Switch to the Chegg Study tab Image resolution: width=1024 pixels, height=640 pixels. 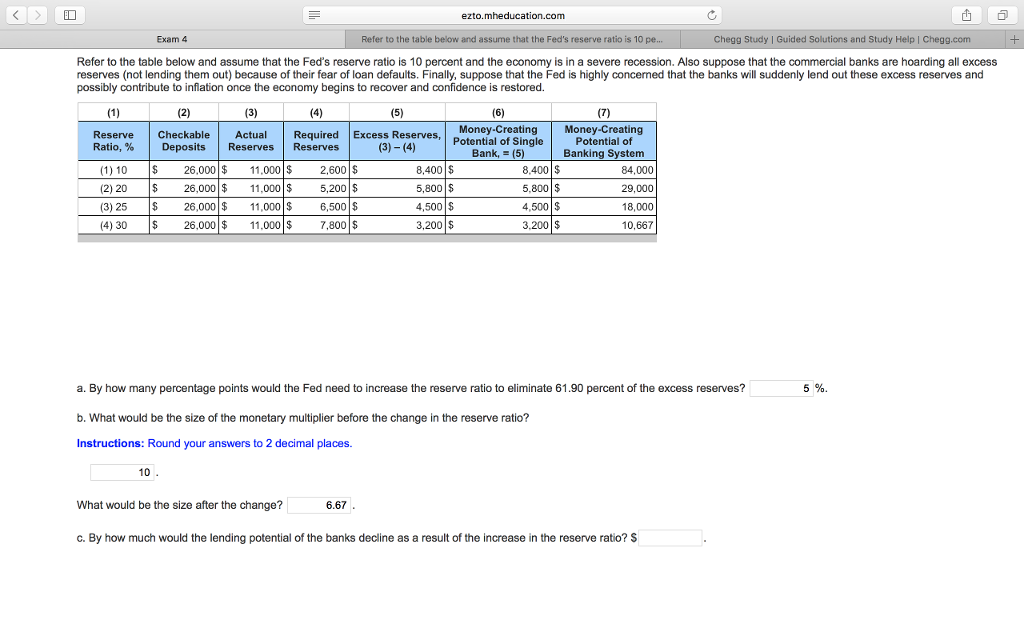pos(845,38)
